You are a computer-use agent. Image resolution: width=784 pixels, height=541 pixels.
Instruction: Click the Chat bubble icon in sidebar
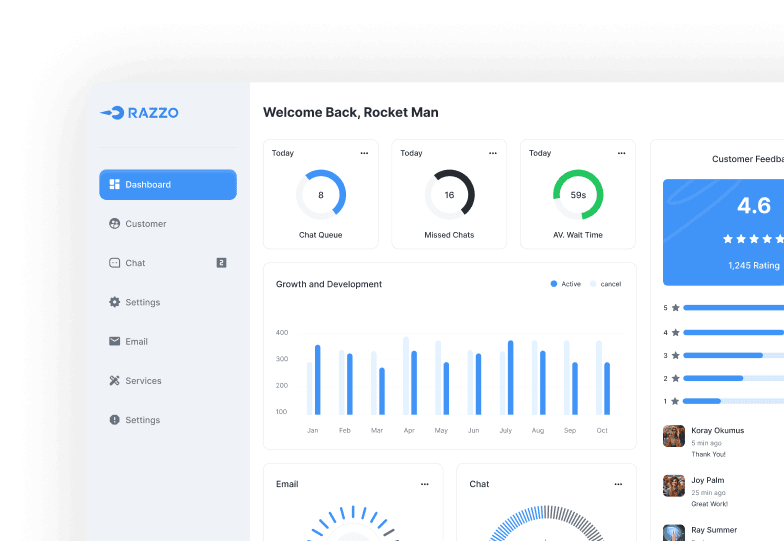coord(114,263)
